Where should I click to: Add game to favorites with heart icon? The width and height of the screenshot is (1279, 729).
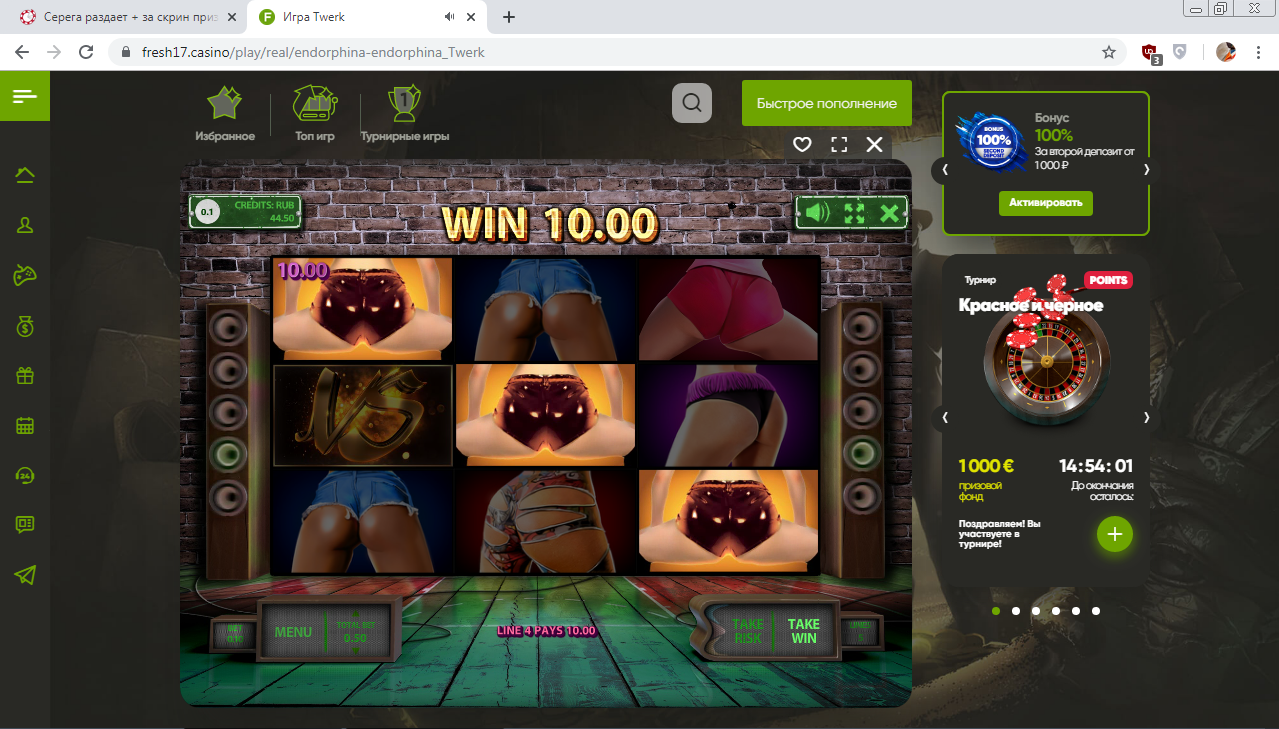[802, 144]
